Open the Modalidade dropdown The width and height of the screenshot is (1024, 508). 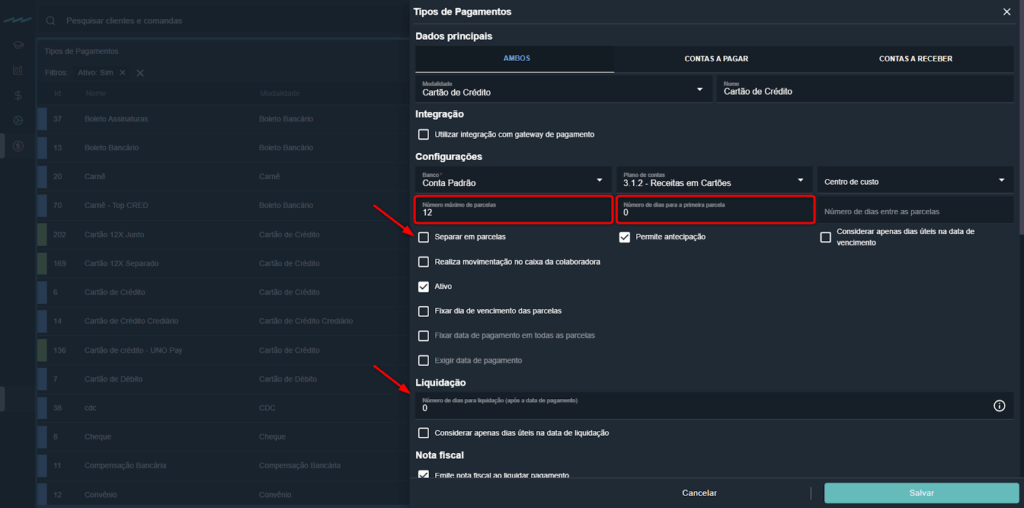coord(700,90)
